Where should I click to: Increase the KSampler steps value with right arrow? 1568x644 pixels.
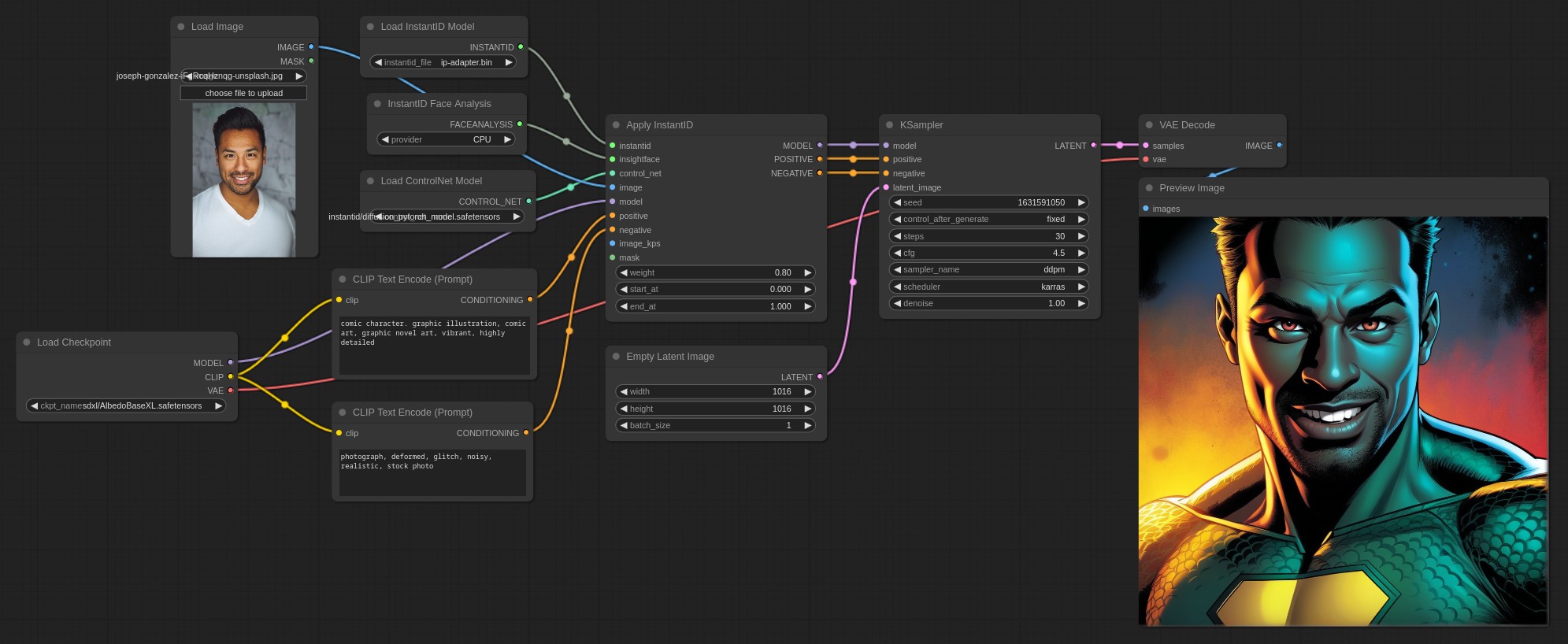(x=1081, y=236)
